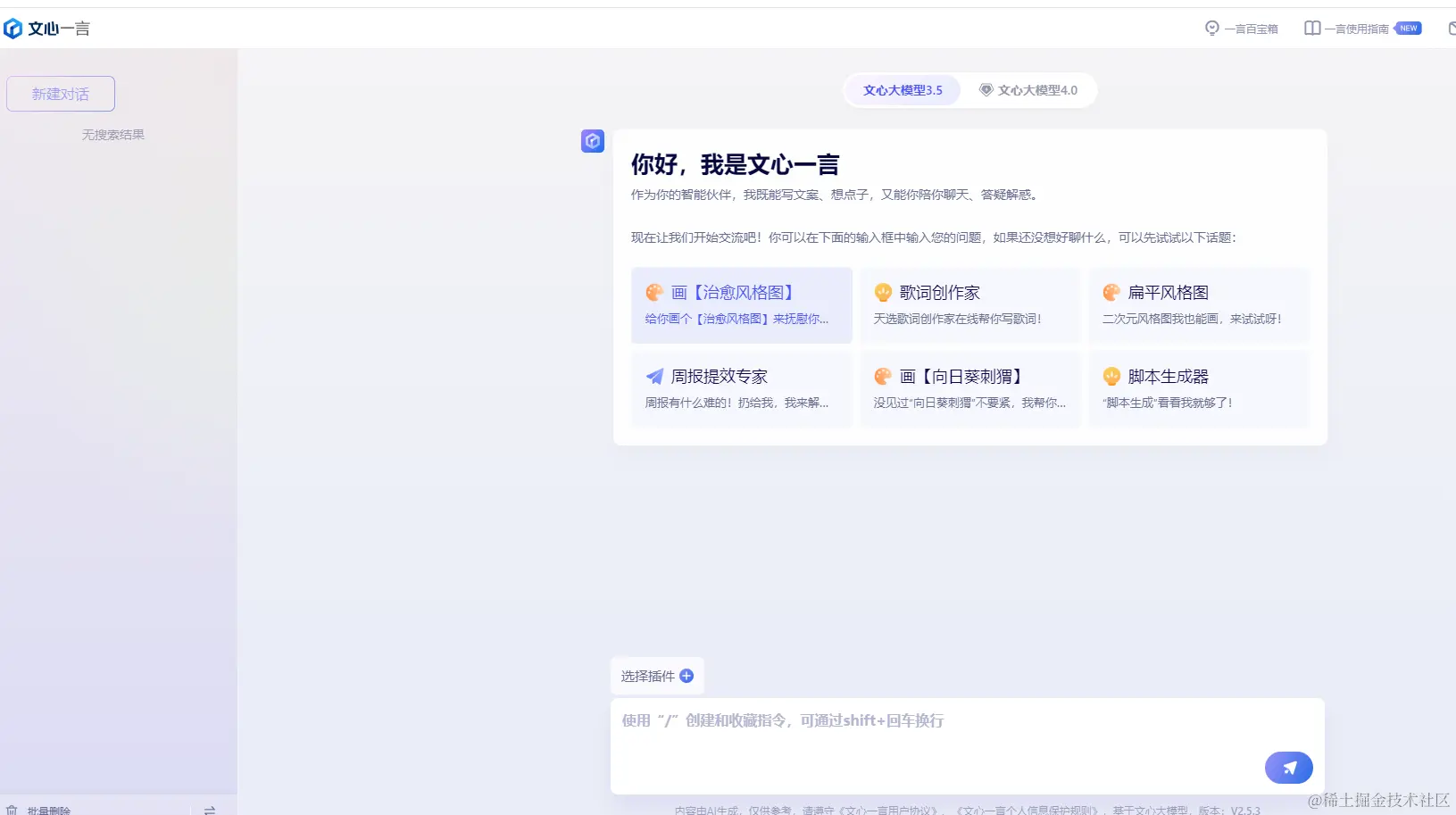Click the 一言百宝箱 lightbulb icon
Image resolution: width=1456 pixels, height=815 pixels.
1211,29
